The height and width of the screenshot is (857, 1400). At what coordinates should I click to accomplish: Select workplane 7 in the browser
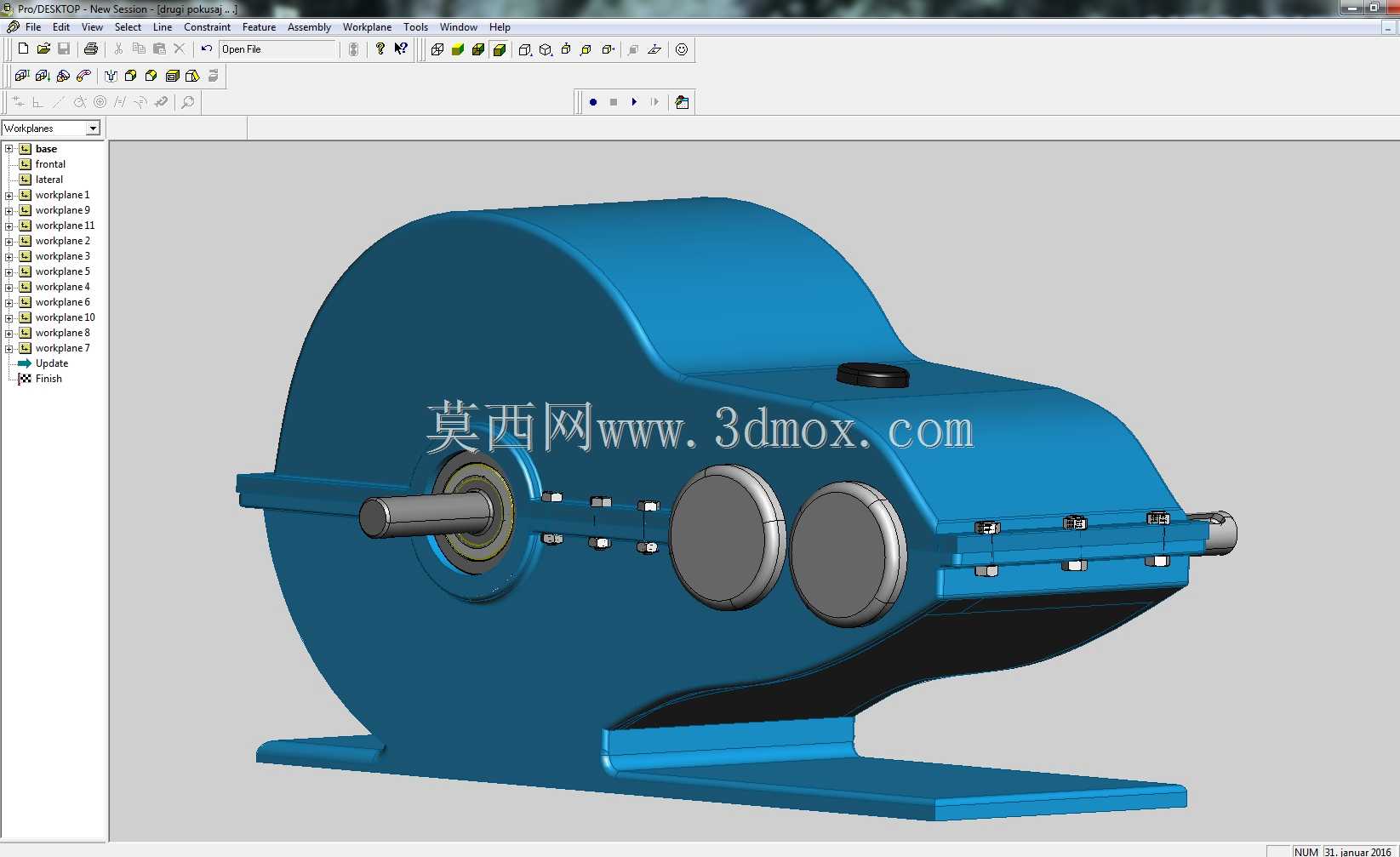tap(62, 348)
